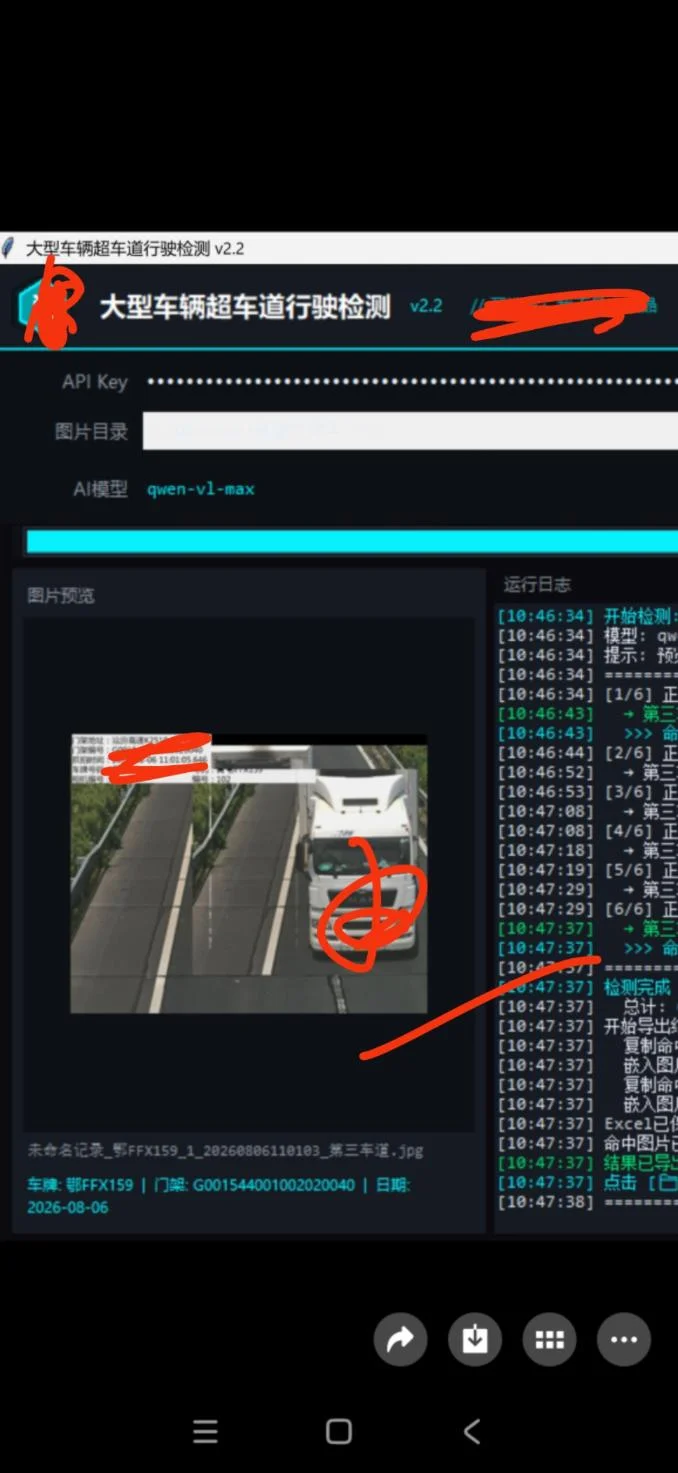
Task: Click the 图片目录 path input field
Action: pyautogui.click(x=411, y=431)
